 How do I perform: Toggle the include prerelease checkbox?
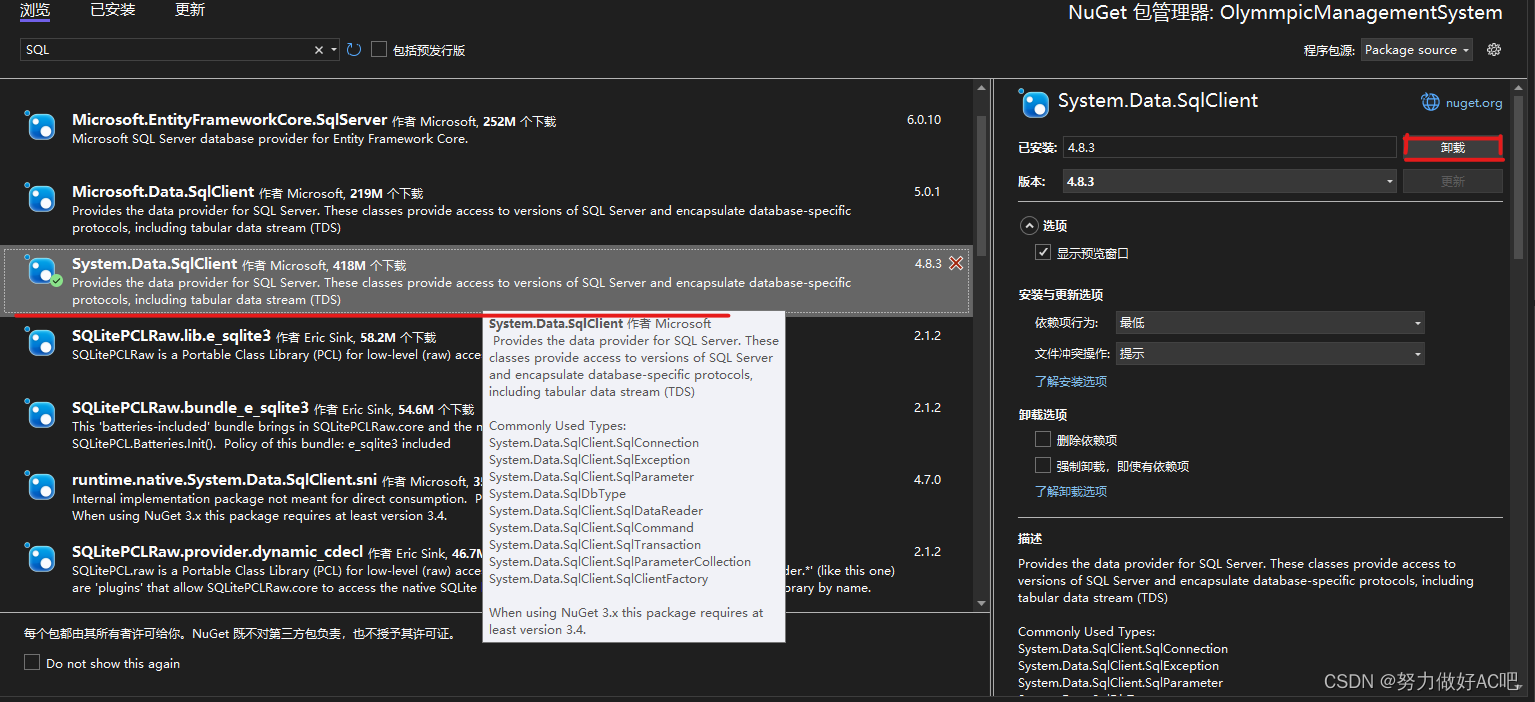[x=379, y=49]
